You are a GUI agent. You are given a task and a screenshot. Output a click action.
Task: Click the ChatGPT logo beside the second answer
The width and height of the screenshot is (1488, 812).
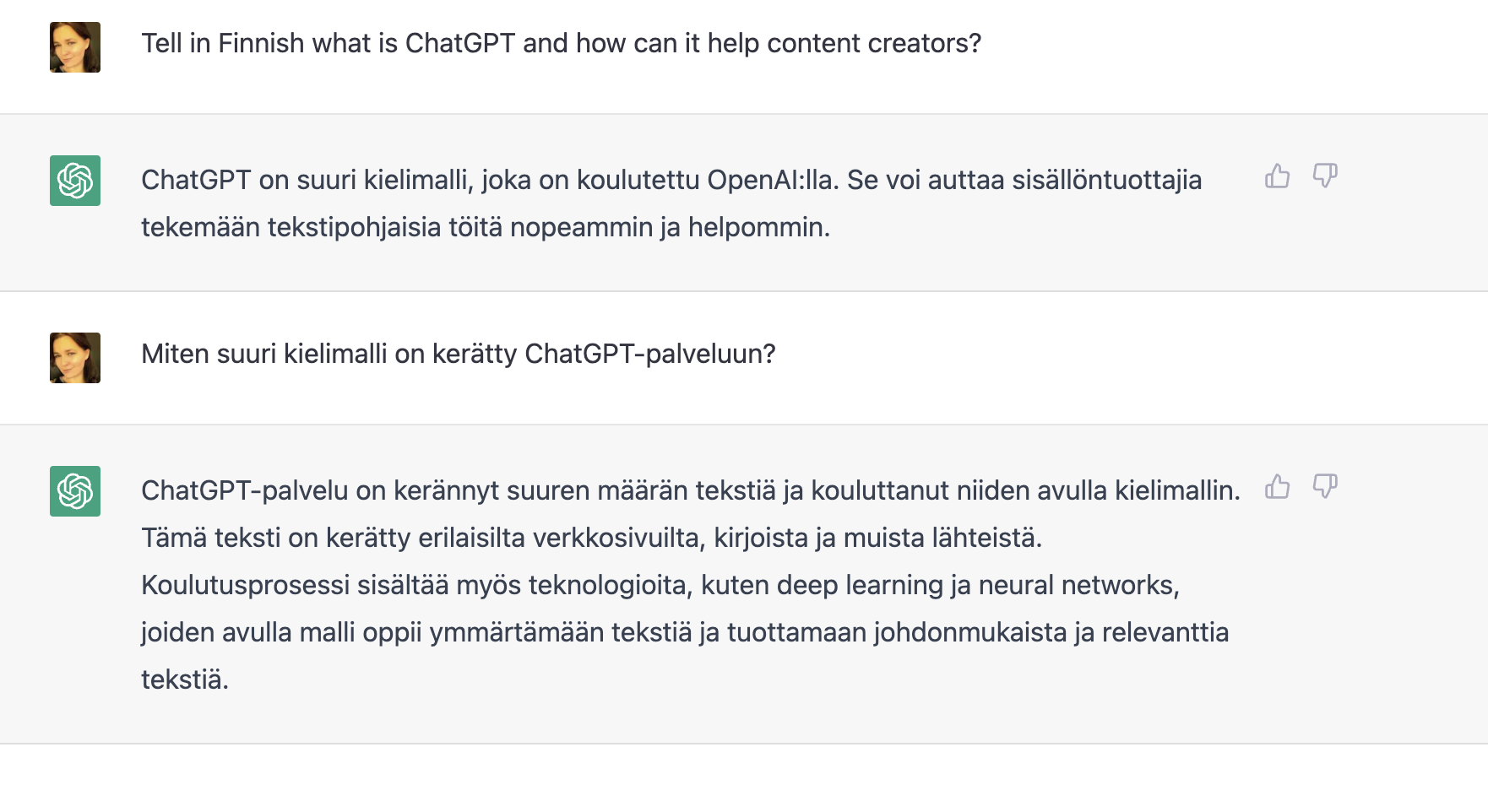tap(75, 491)
